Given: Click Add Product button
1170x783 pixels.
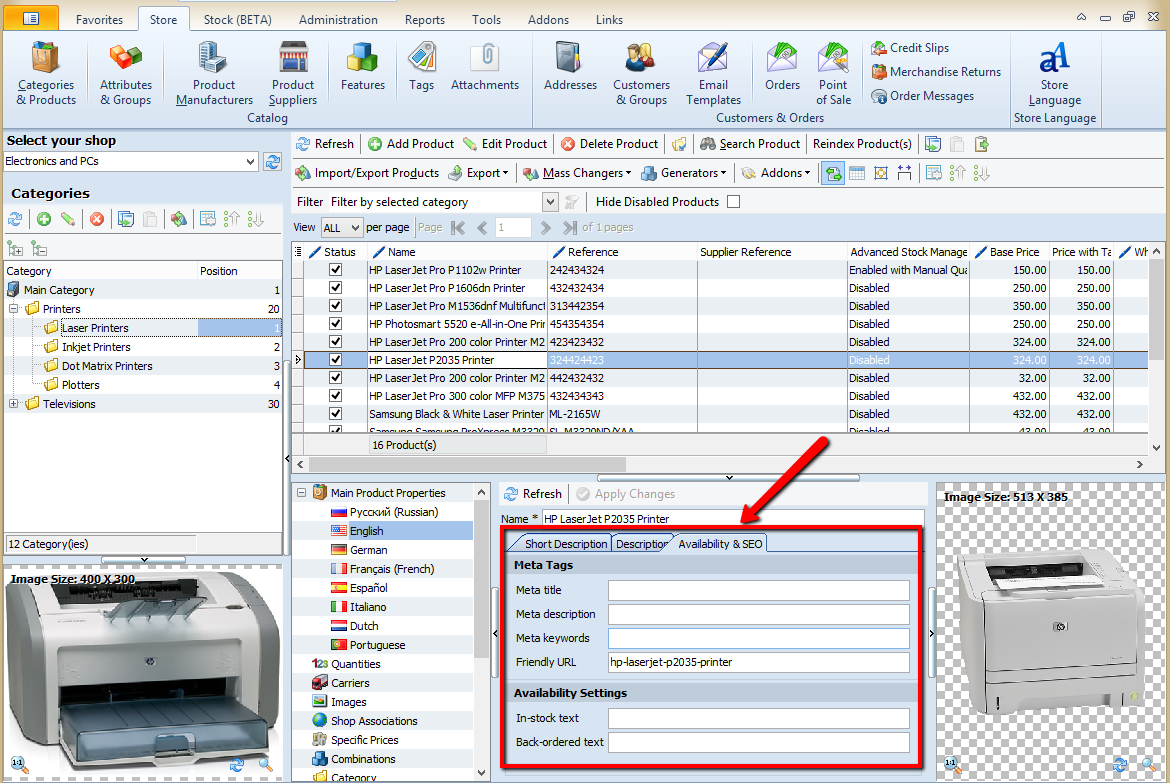Looking at the screenshot, I should (411, 144).
